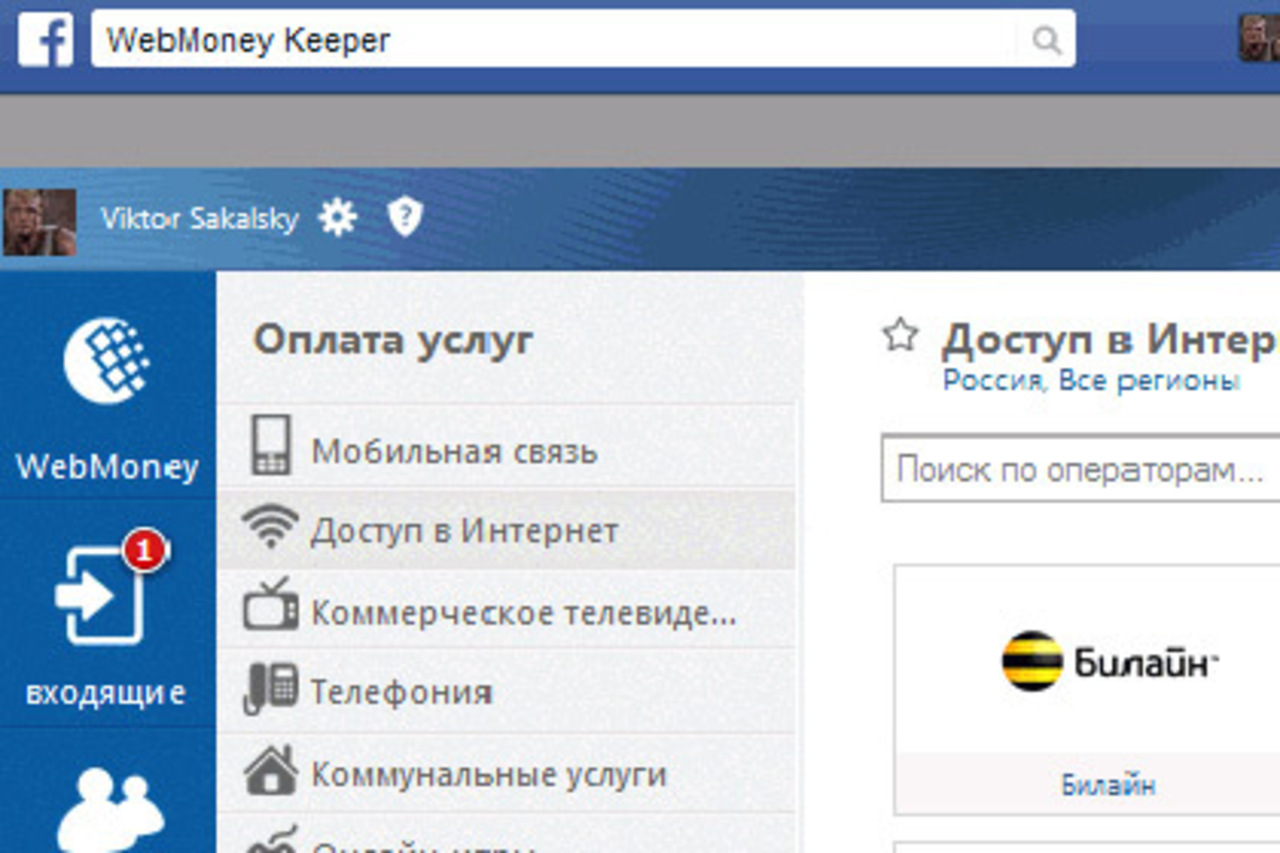
Task: Click the Facebook logo icon
Action: (46, 40)
